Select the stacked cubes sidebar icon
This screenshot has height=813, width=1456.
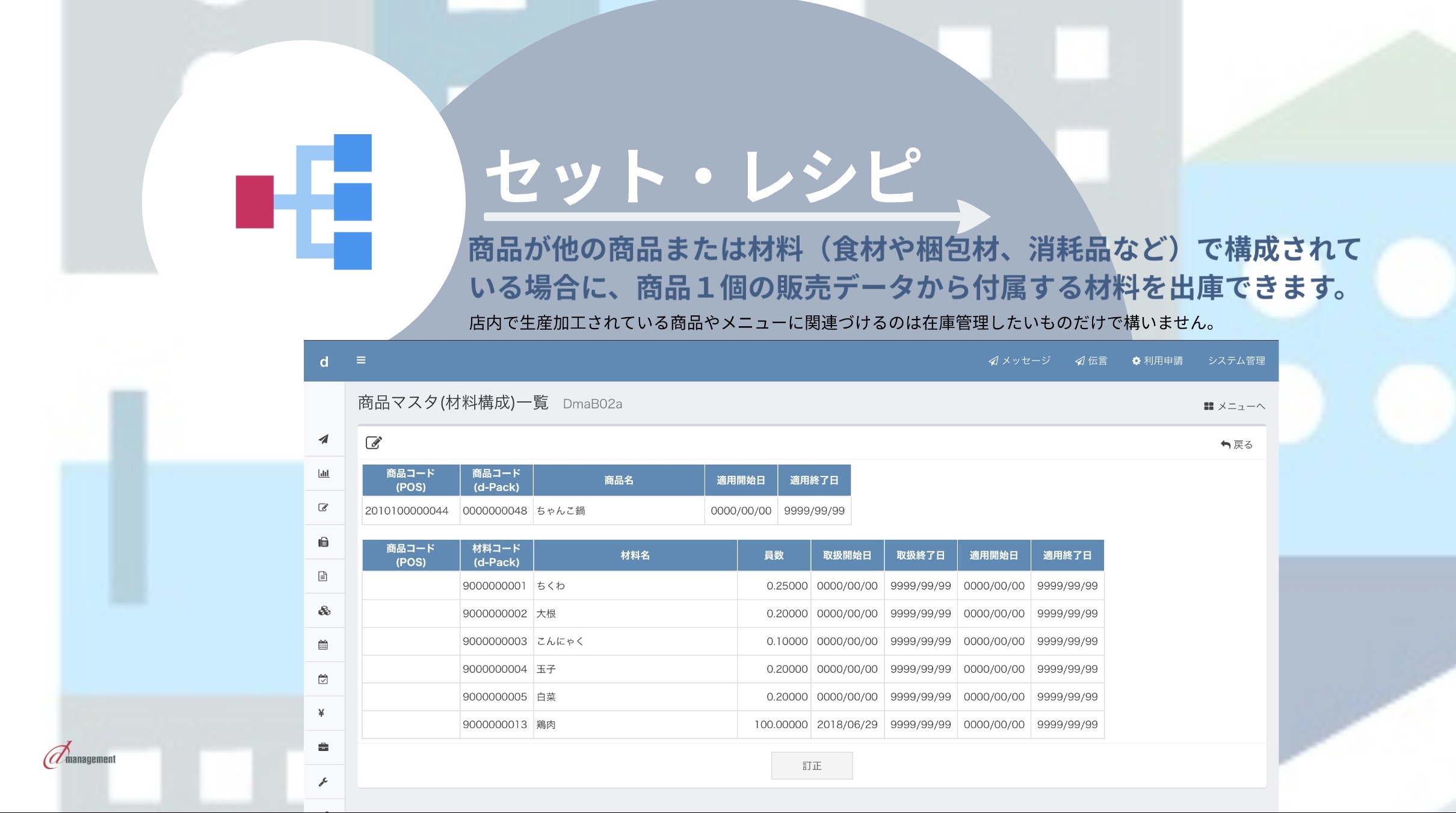pyautogui.click(x=324, y=610)
